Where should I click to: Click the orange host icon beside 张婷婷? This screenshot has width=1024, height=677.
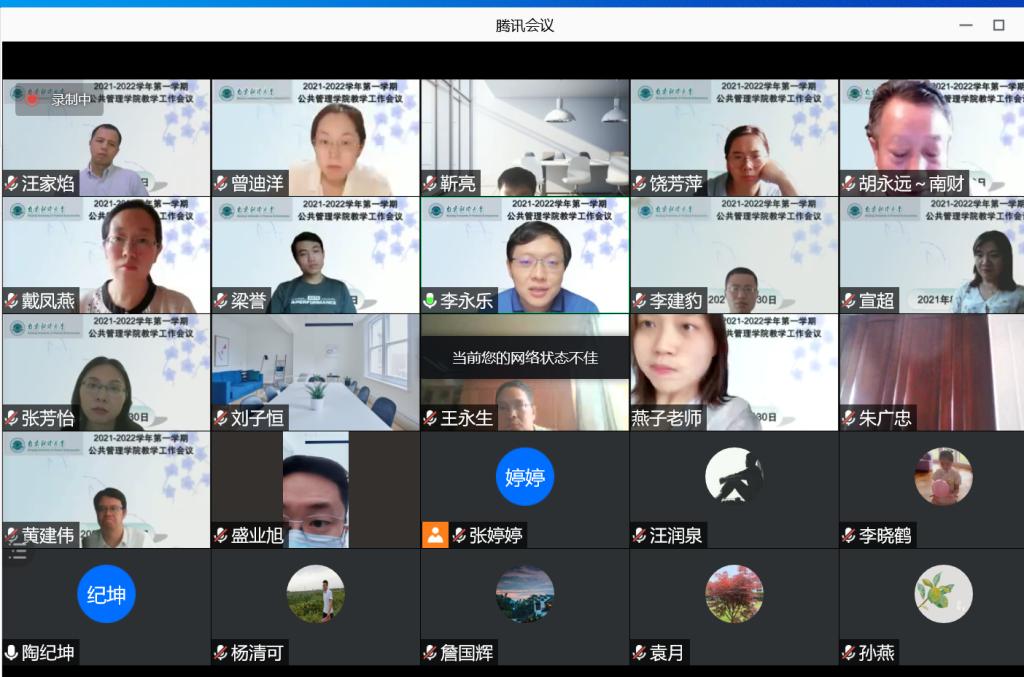435,535
